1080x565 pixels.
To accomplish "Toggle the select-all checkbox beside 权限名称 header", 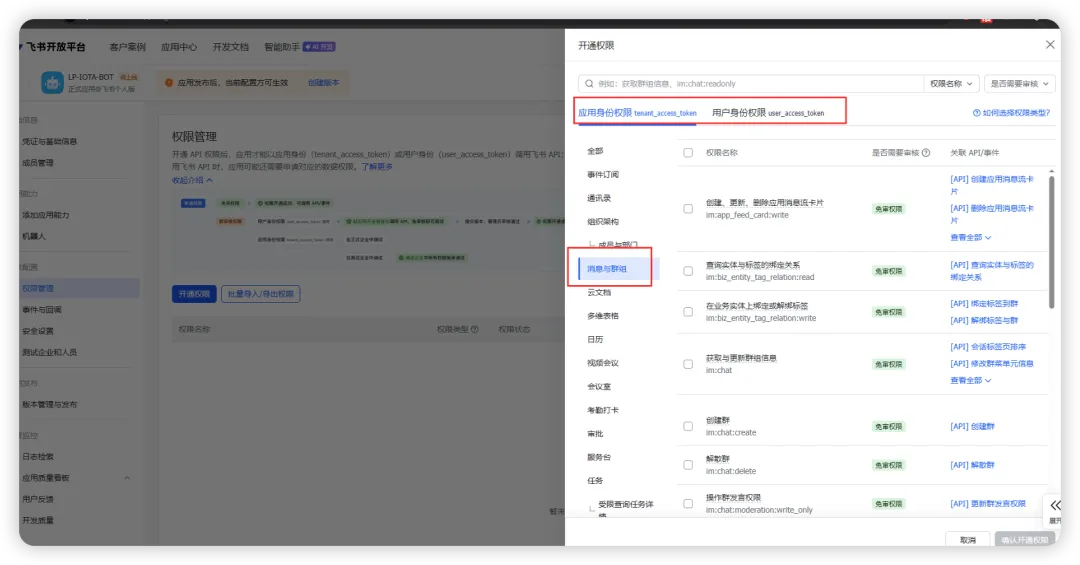I will click(x=688, y=153).
